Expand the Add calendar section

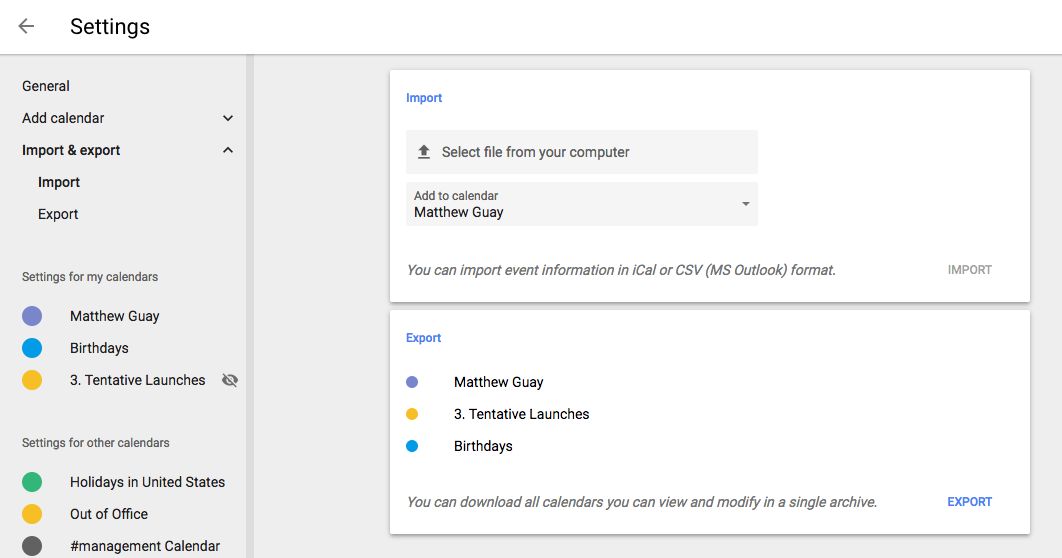point(228,118)
